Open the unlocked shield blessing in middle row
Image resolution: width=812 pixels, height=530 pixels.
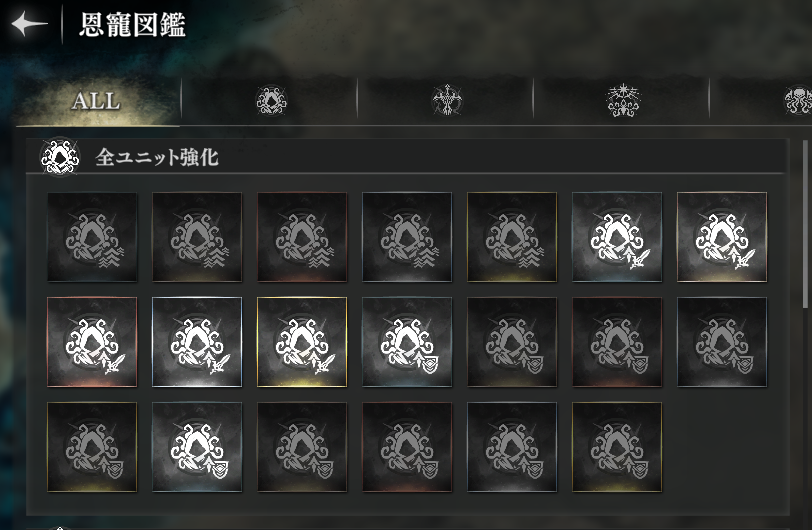tap(407, 342)
